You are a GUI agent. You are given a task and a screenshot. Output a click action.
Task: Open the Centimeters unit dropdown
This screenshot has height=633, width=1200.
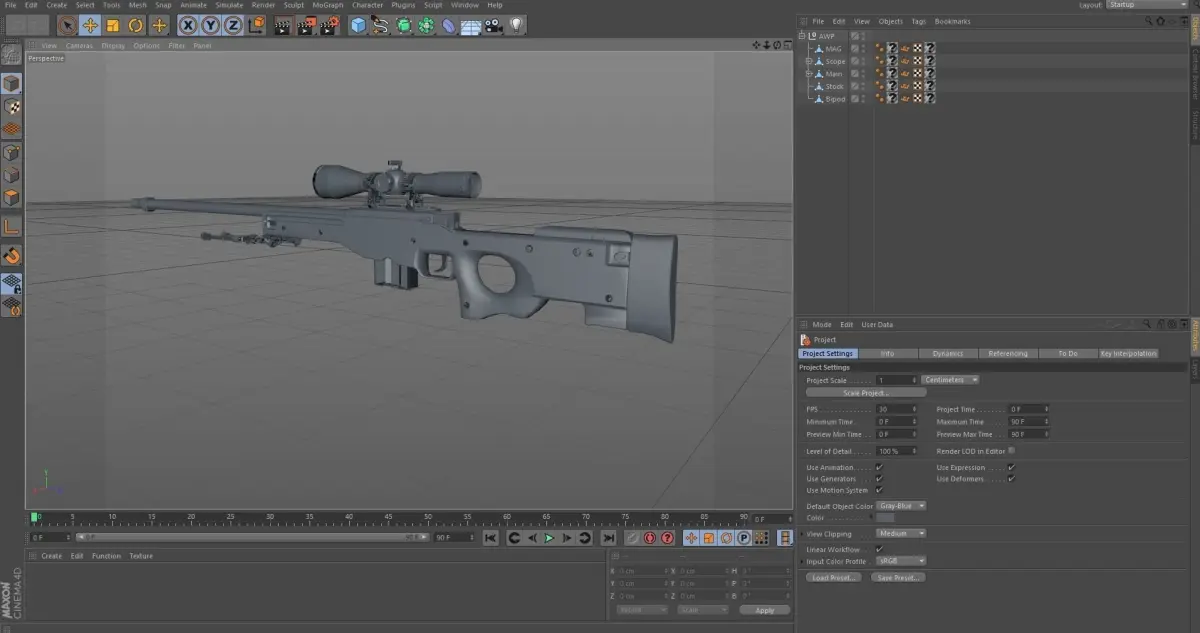coord(950,380)
